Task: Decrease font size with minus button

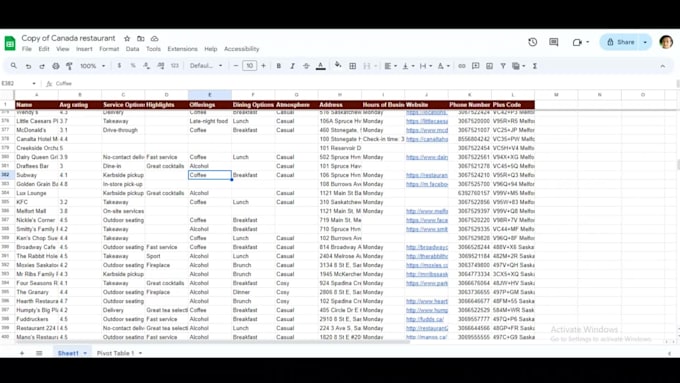Action: [236, 66]
